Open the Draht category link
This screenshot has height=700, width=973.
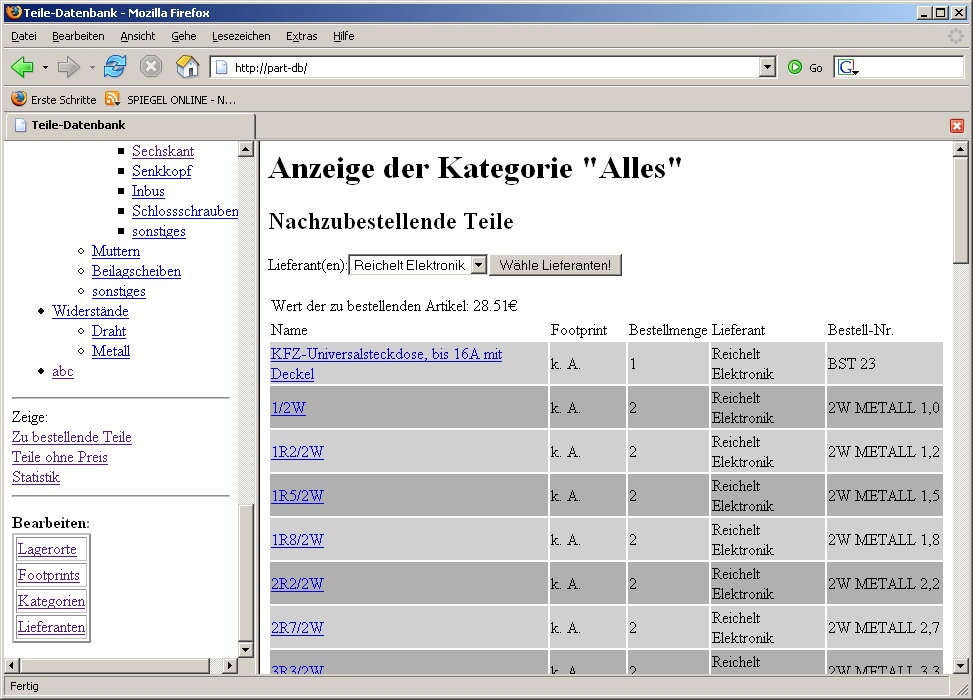pos(109,331)
